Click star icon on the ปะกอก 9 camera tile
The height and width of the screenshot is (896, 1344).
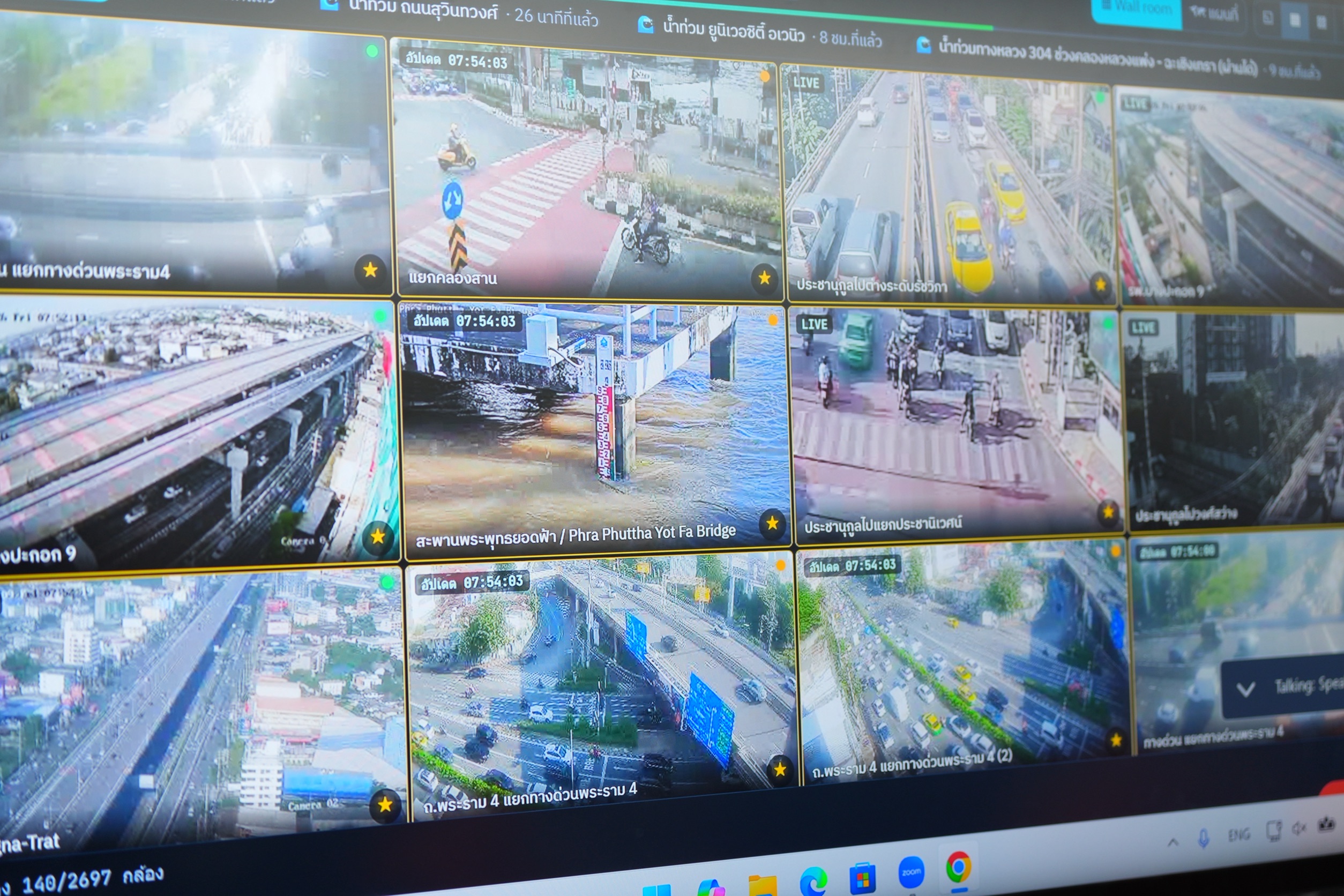tap(378, 536)
